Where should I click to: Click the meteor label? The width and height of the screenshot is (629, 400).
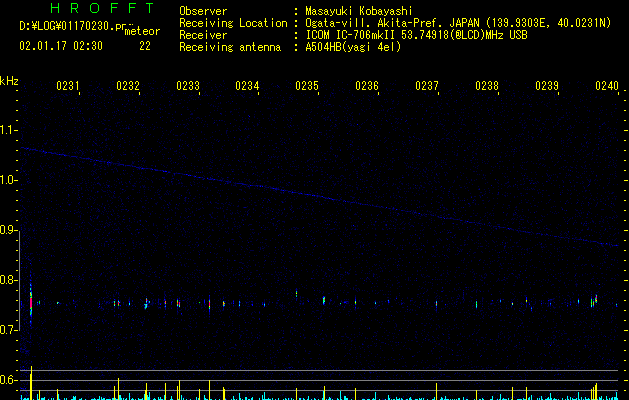point(142,31)
